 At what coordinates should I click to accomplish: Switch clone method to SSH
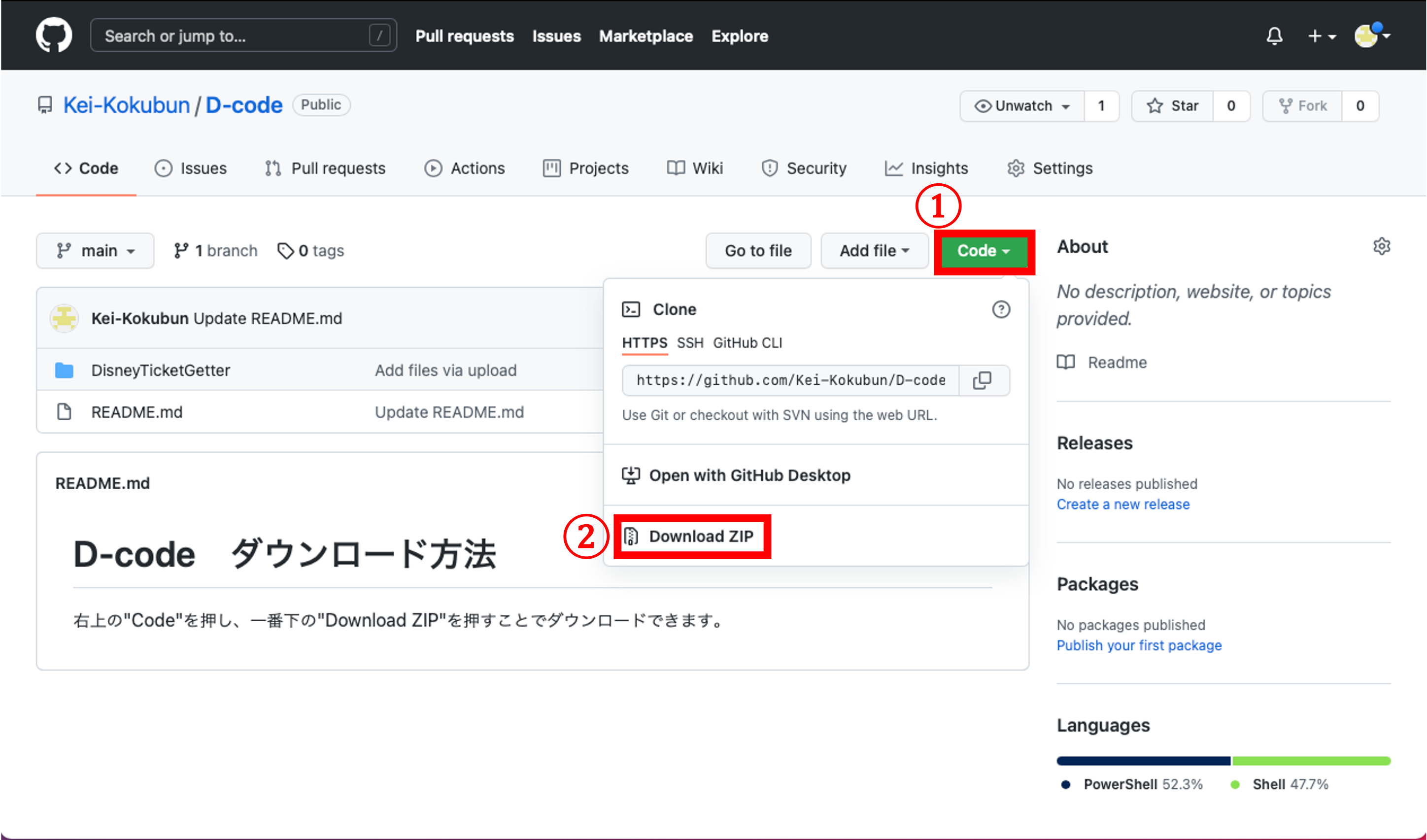690,343
